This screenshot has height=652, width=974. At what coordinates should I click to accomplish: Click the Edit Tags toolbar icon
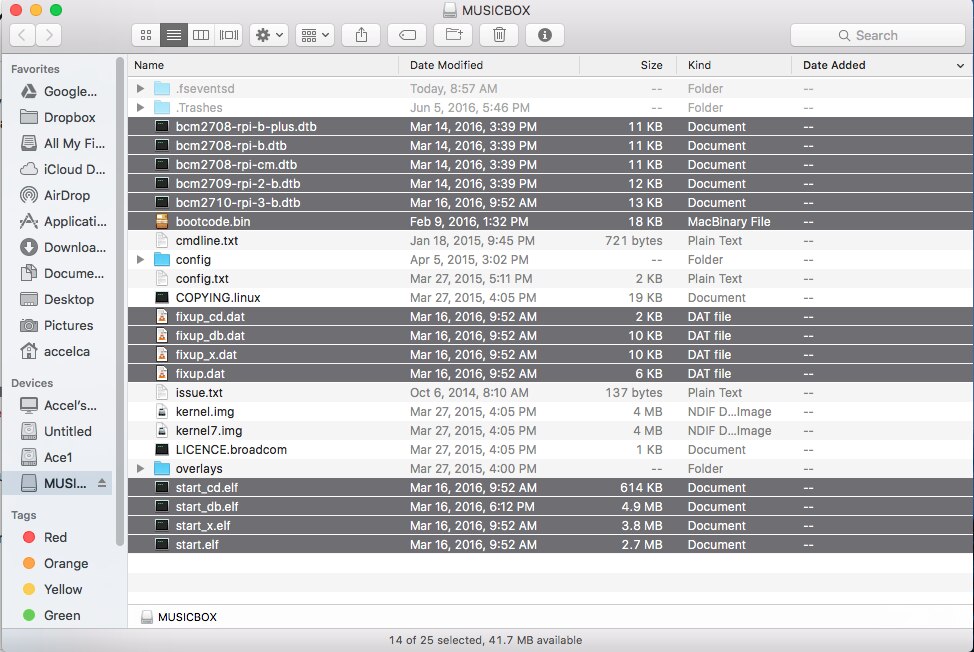click(407, 35)
